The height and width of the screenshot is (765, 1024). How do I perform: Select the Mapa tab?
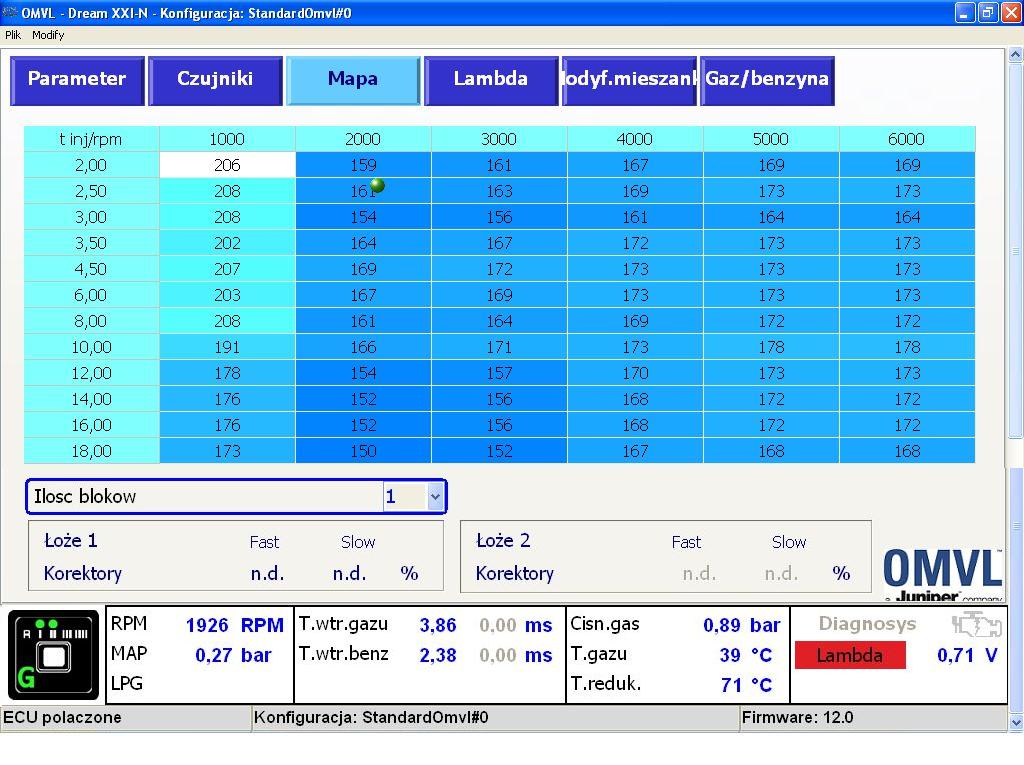[353, 80]
